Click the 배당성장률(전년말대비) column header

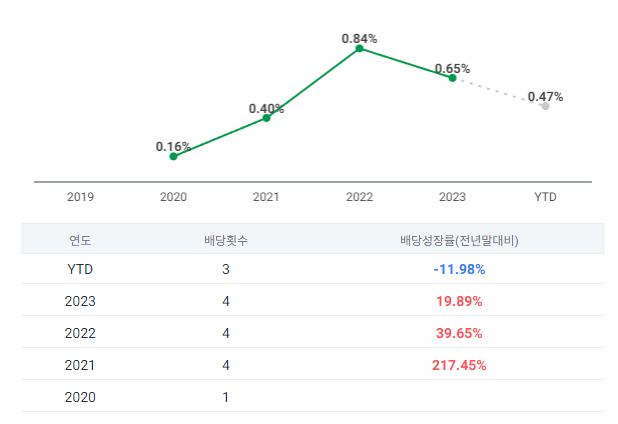(x=459, y=240)
